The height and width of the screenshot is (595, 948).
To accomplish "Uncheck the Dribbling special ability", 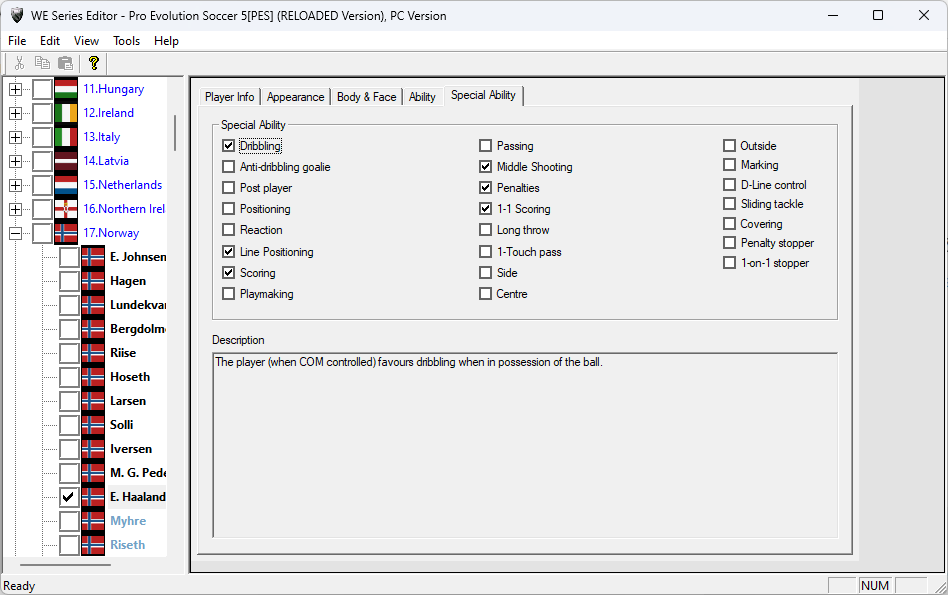I will click(x=229, y=146).
